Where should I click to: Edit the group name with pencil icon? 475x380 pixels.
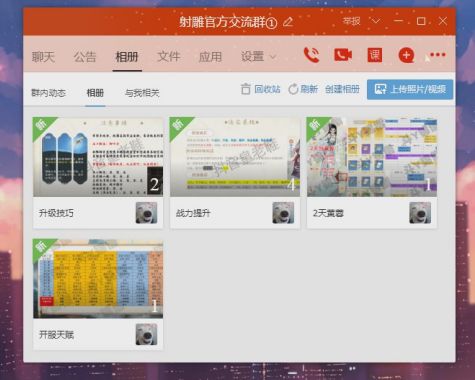(x=288, y=22)
